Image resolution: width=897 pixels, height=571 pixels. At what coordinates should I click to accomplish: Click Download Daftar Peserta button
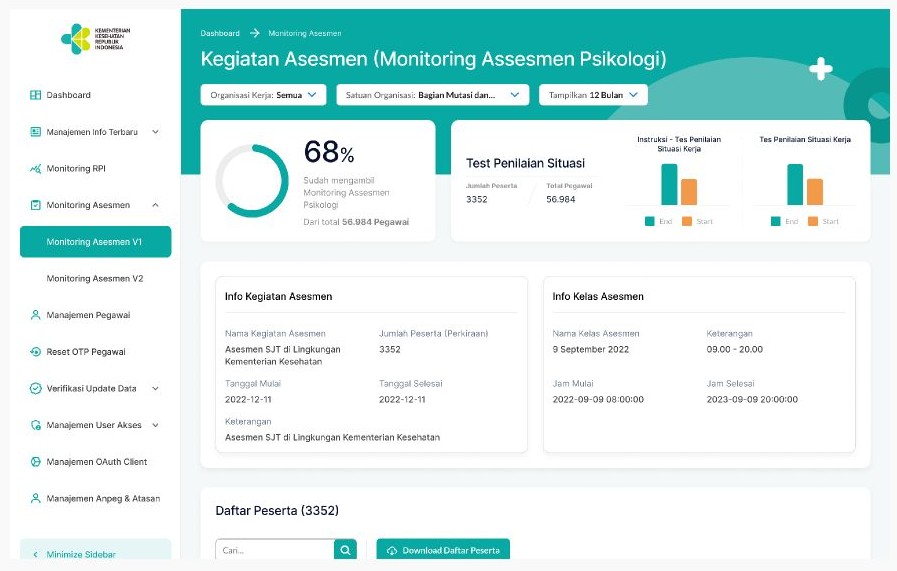(x=443, y=550)
